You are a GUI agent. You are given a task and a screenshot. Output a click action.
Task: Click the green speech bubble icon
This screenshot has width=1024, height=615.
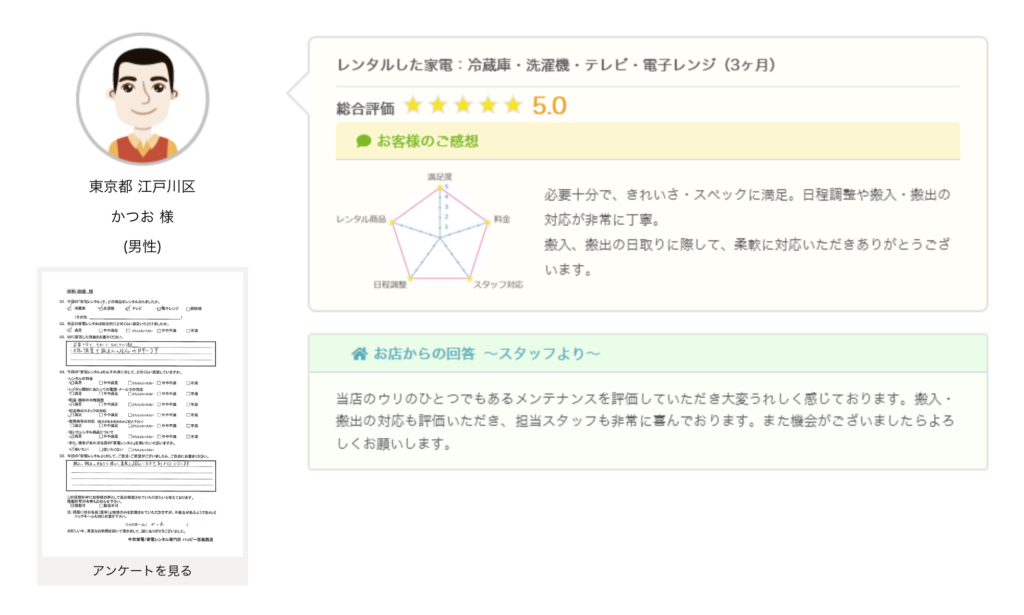pos(364,141)
